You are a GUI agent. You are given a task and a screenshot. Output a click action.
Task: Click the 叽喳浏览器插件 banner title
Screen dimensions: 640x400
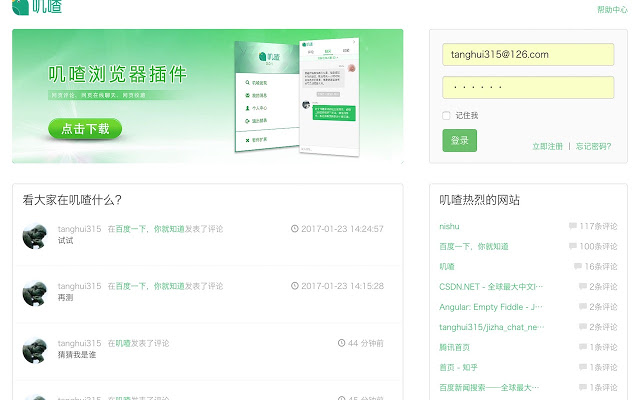click(x=118, y=75)
